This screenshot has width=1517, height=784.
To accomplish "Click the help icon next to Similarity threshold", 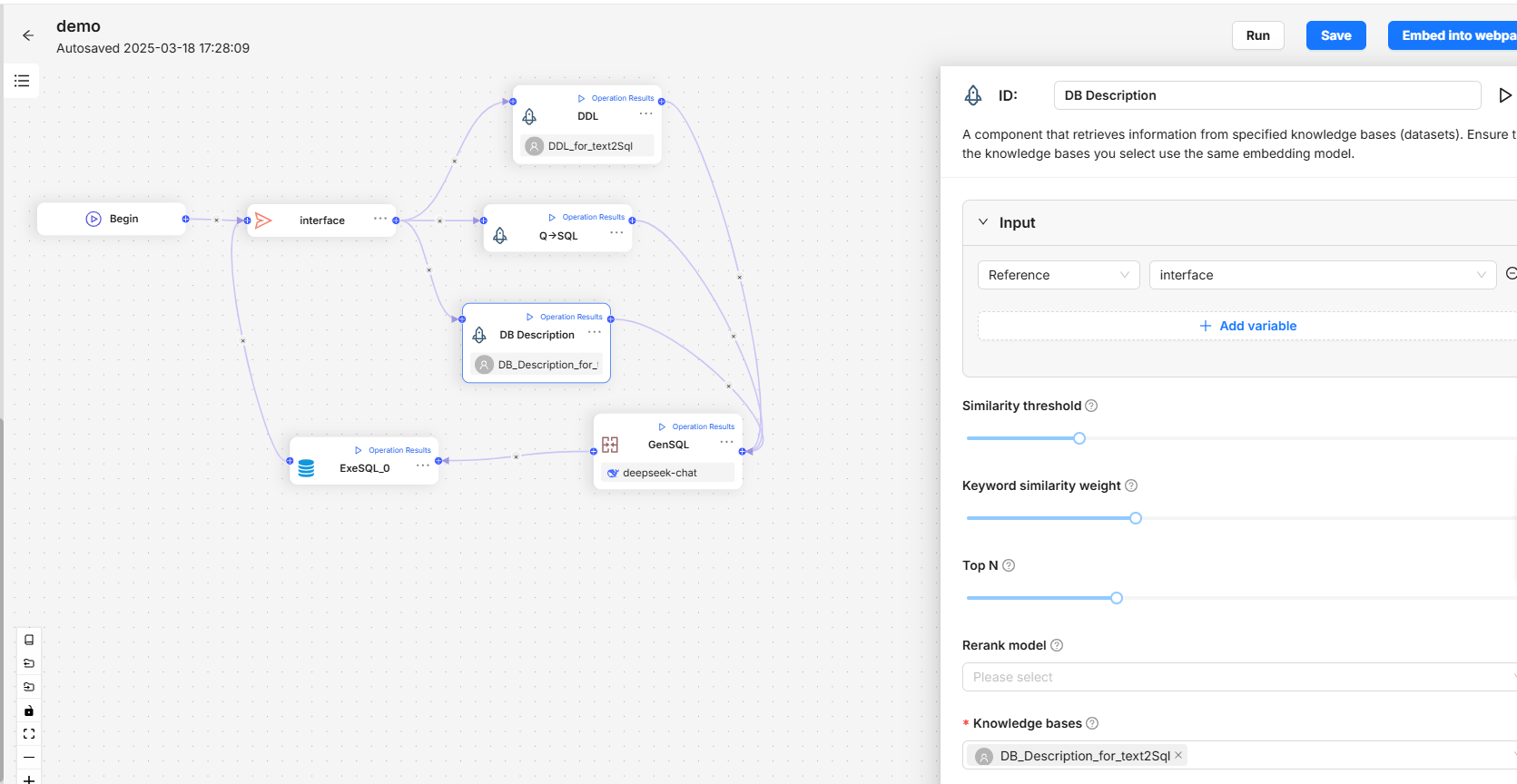I will pos(1091,406).
